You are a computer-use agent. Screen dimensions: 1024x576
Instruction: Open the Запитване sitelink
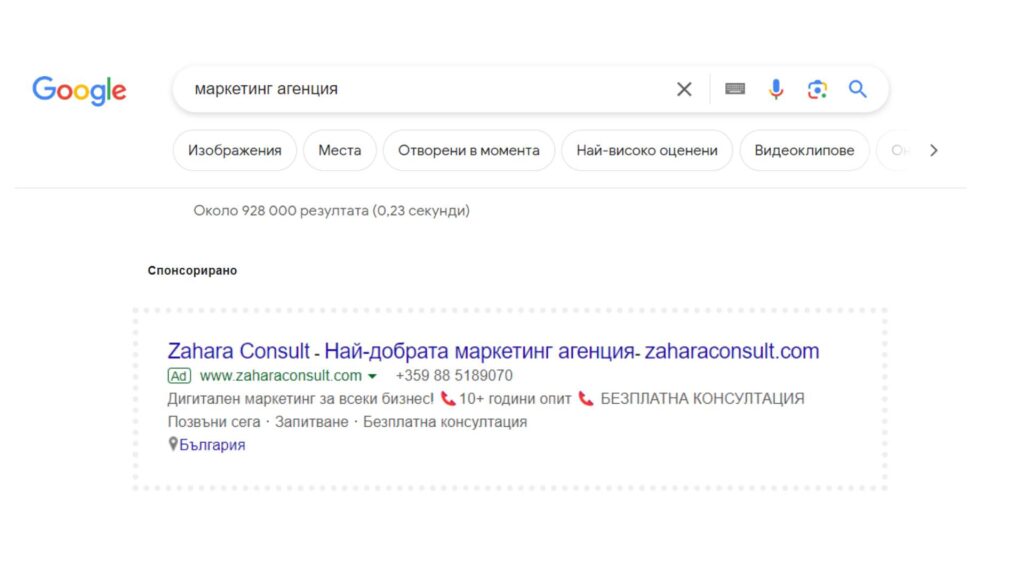click(x=312, y=422)
